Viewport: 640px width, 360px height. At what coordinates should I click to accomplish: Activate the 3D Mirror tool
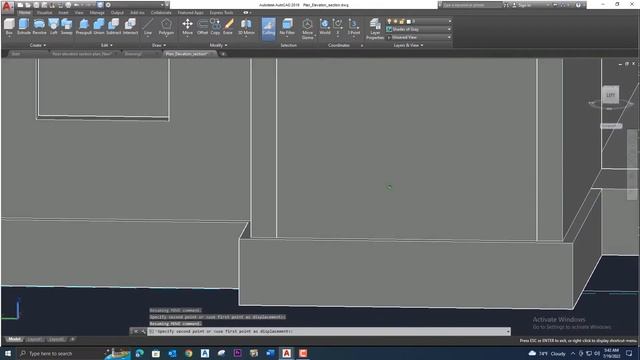tap(246, 27)
